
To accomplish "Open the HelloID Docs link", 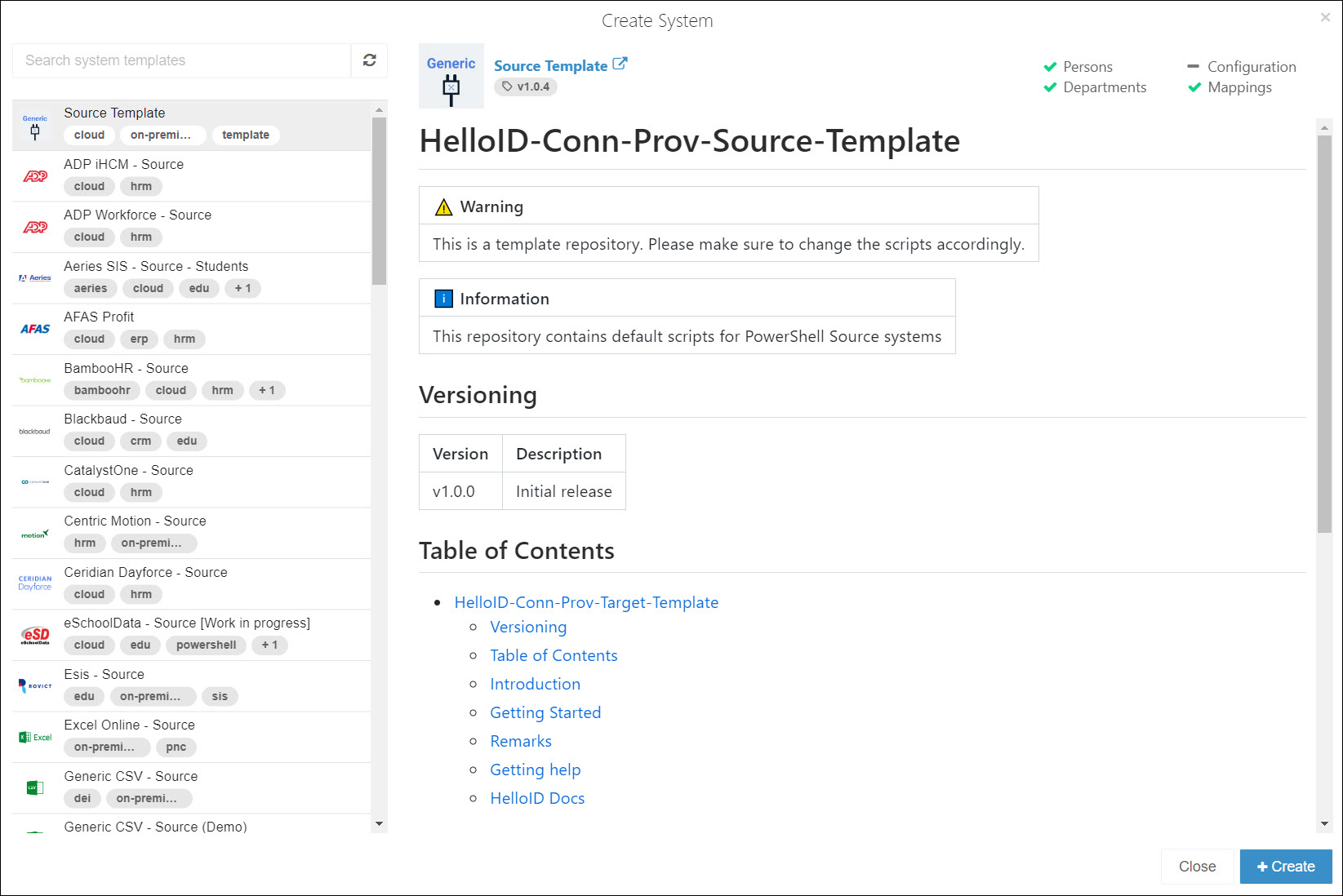I will (537, 798).
